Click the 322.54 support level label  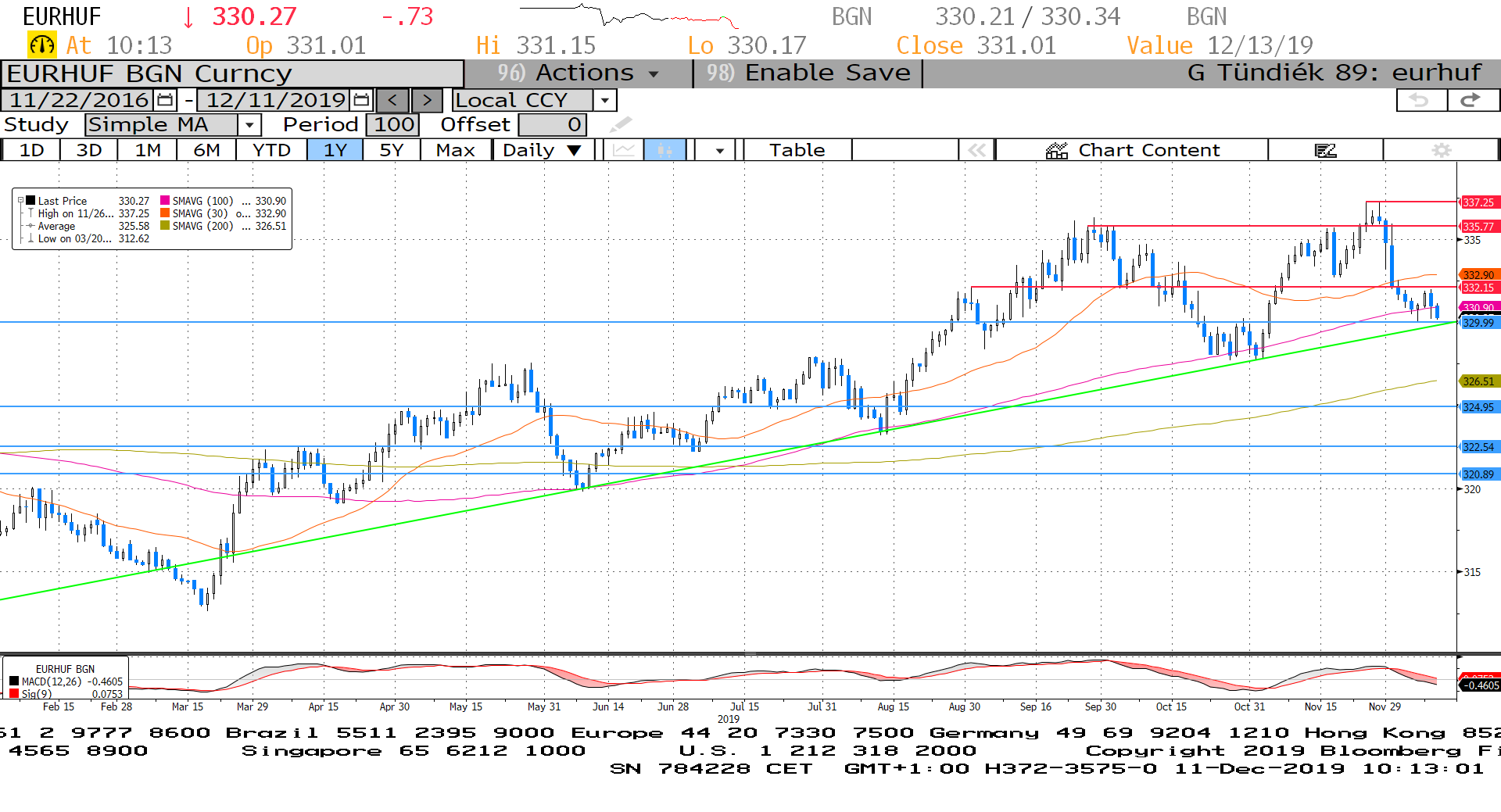pos(1478,447)
